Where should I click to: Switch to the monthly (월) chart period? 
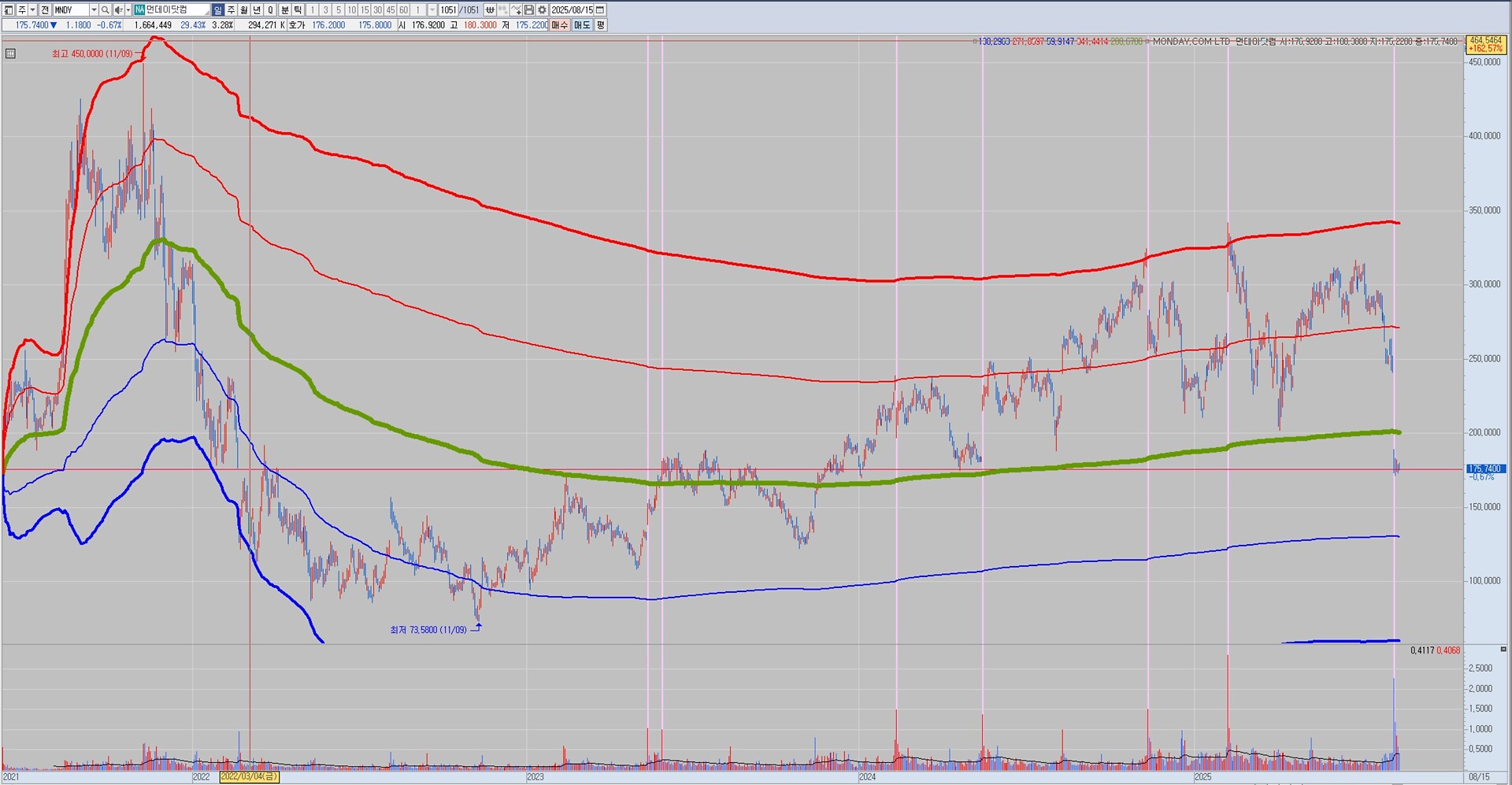[244, 9]
